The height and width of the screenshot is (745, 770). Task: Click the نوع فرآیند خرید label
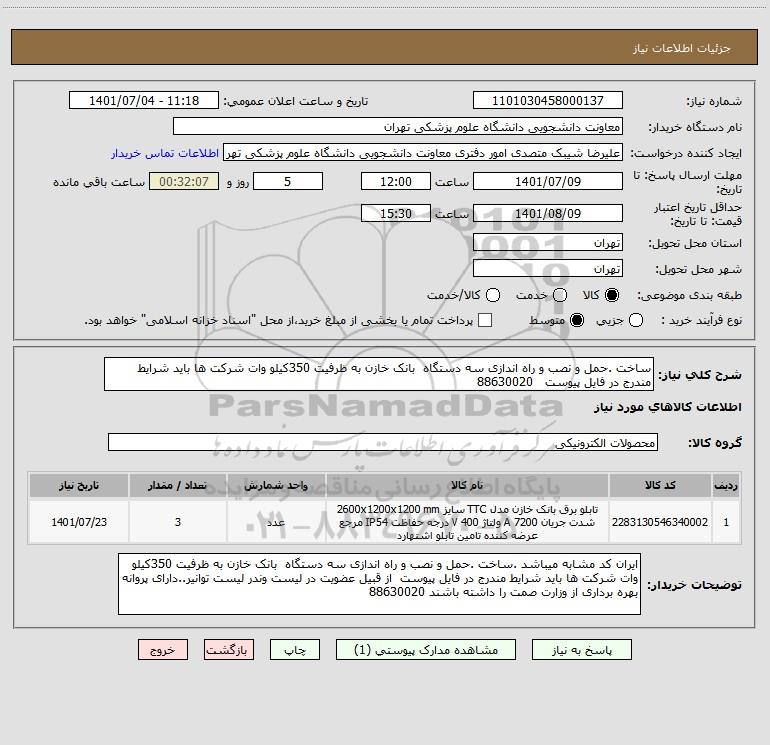(701, 320)
